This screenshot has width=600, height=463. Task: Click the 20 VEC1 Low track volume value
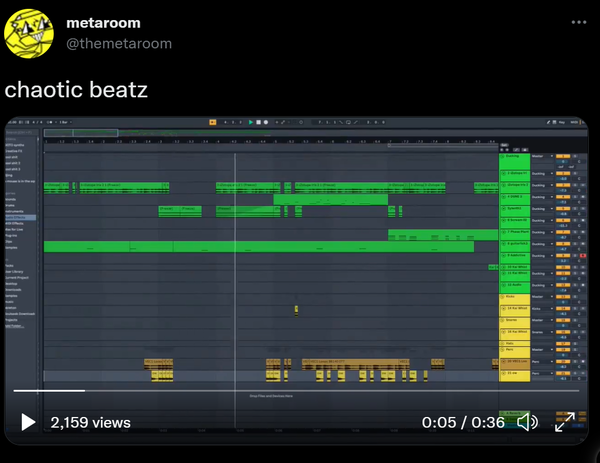click(563, 367)
